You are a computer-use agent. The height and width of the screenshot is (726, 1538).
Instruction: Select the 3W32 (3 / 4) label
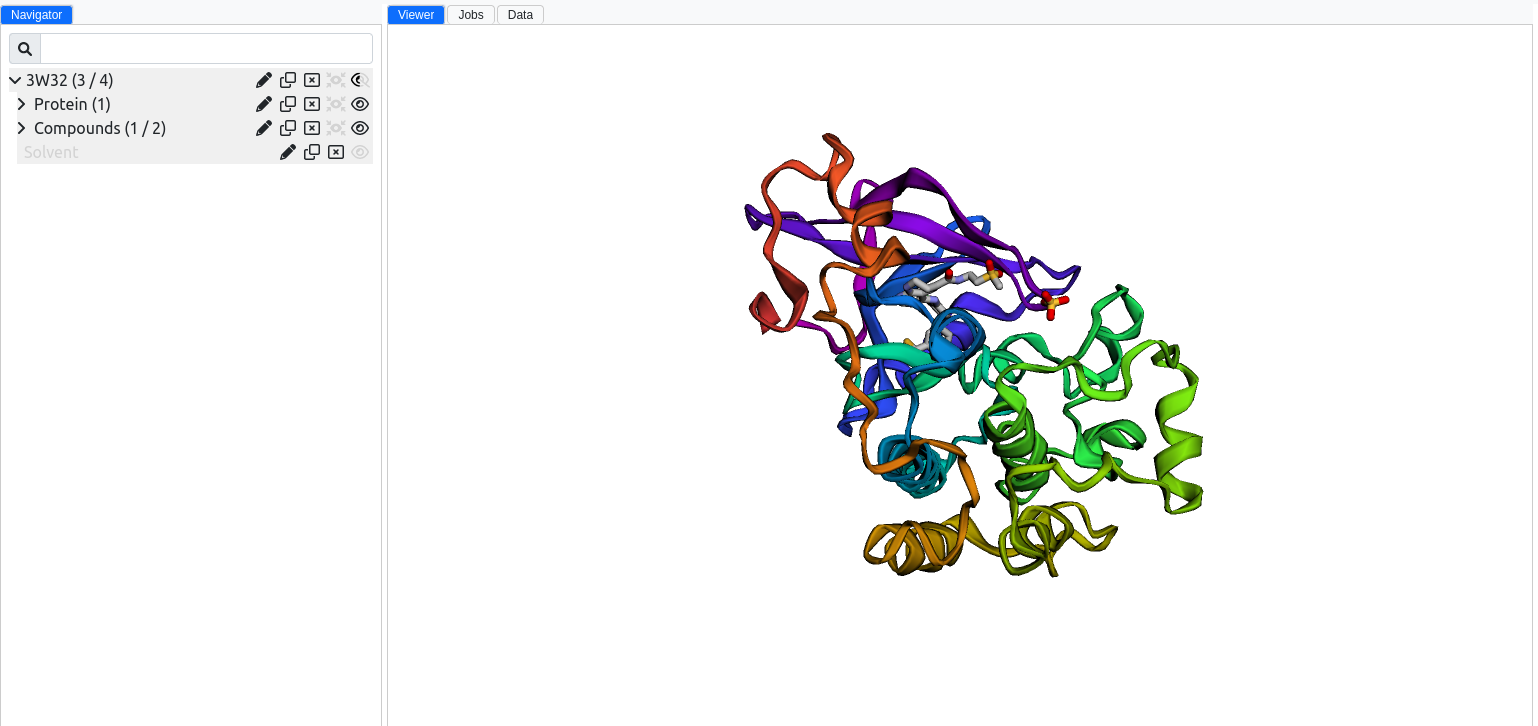[x=70, y=80]
